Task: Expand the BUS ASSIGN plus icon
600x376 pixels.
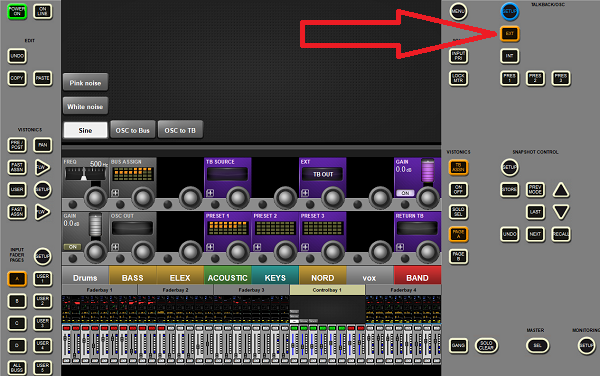Action: [x=115, y=193]
